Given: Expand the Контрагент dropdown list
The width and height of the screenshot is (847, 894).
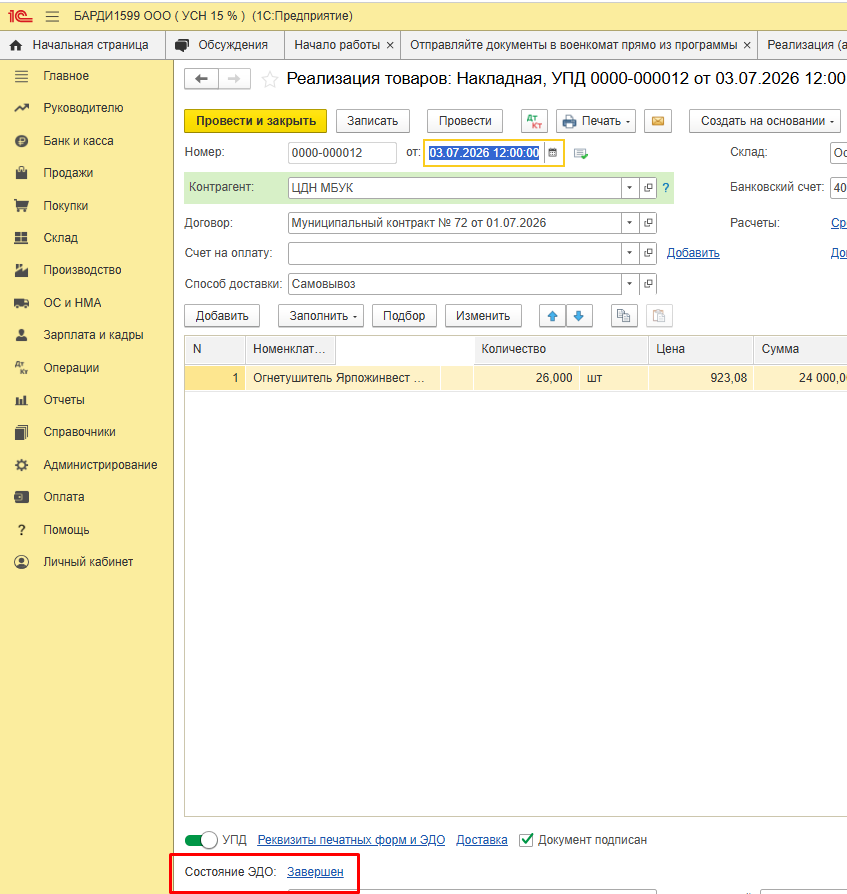Looking at the screenshot, I should pos(630,188).
